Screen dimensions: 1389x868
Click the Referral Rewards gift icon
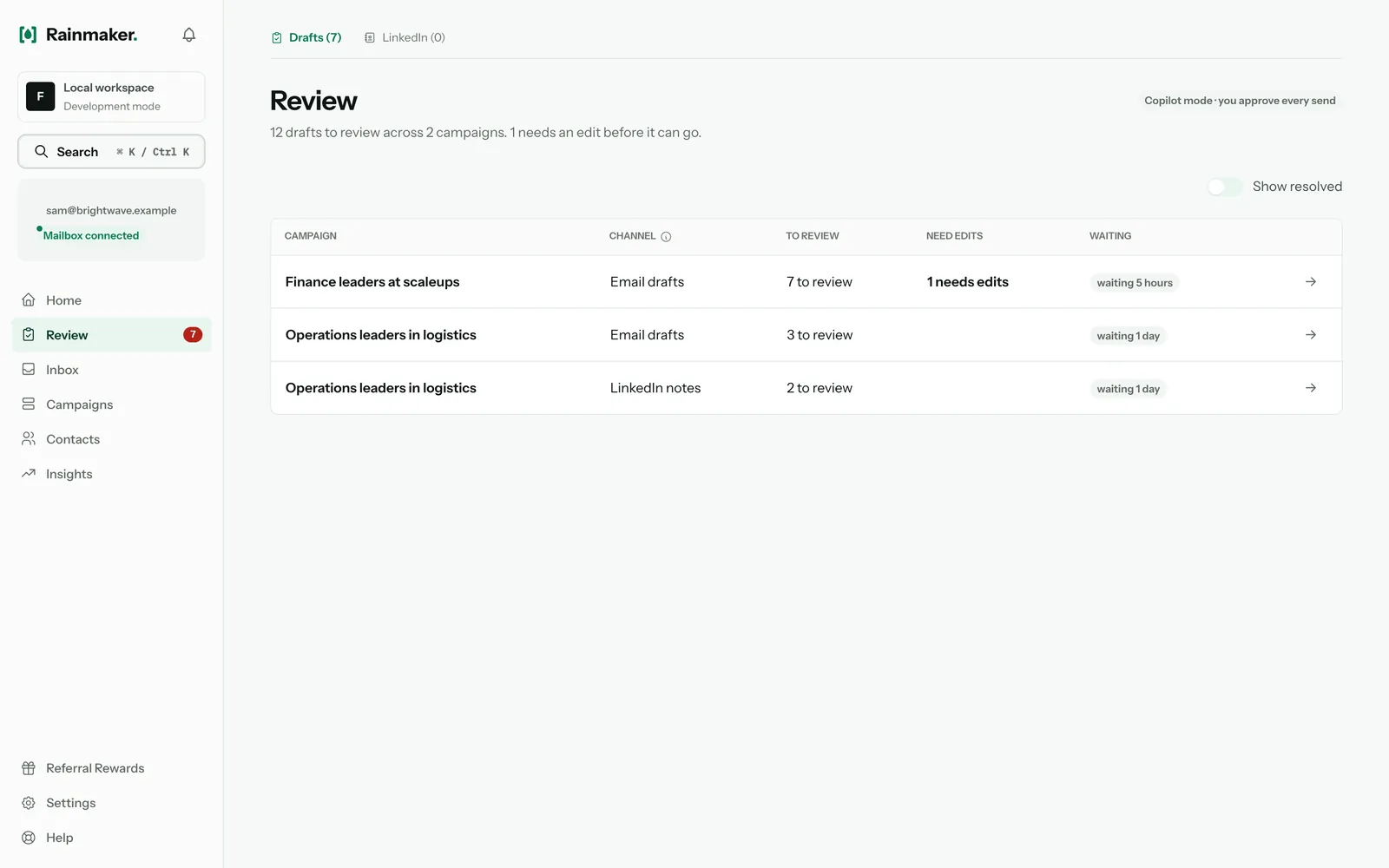point(29,768)
